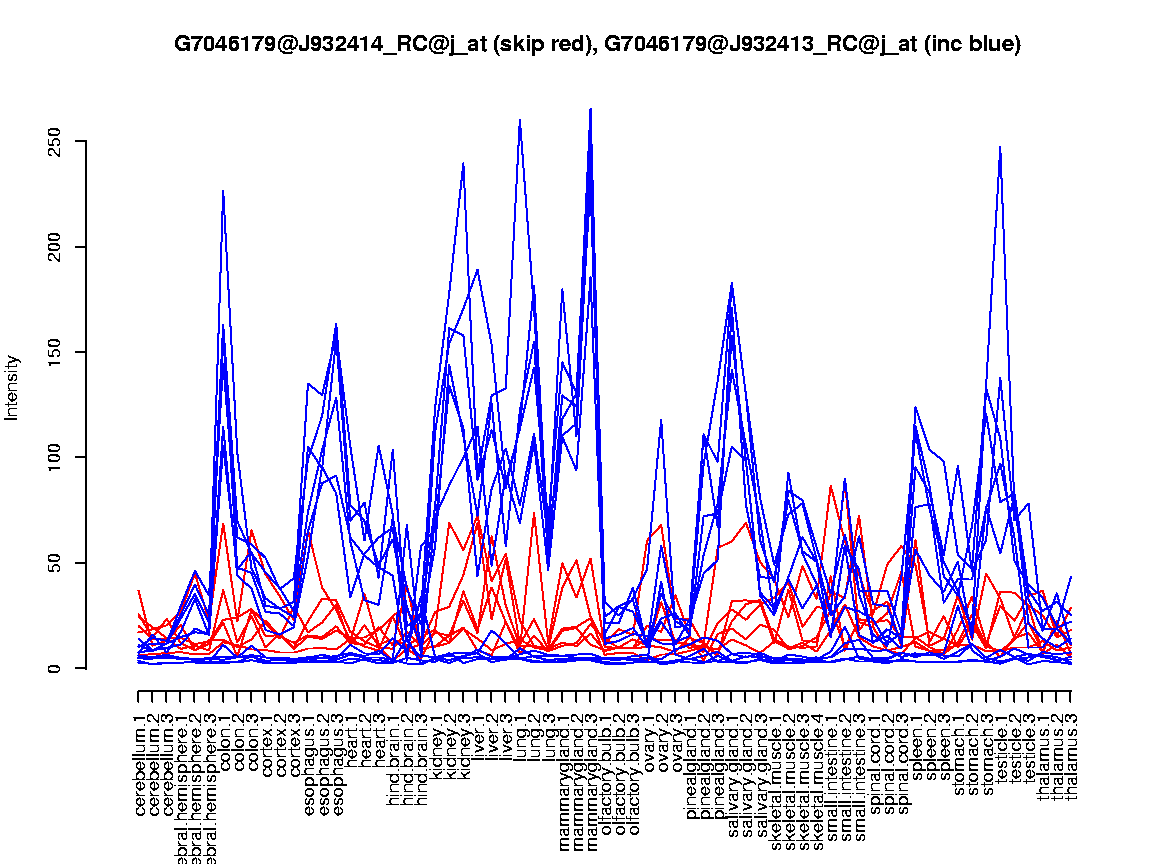Click the 200 y-axis tick label
Screen dimensions: 1152x864
(x=58, y=247)
